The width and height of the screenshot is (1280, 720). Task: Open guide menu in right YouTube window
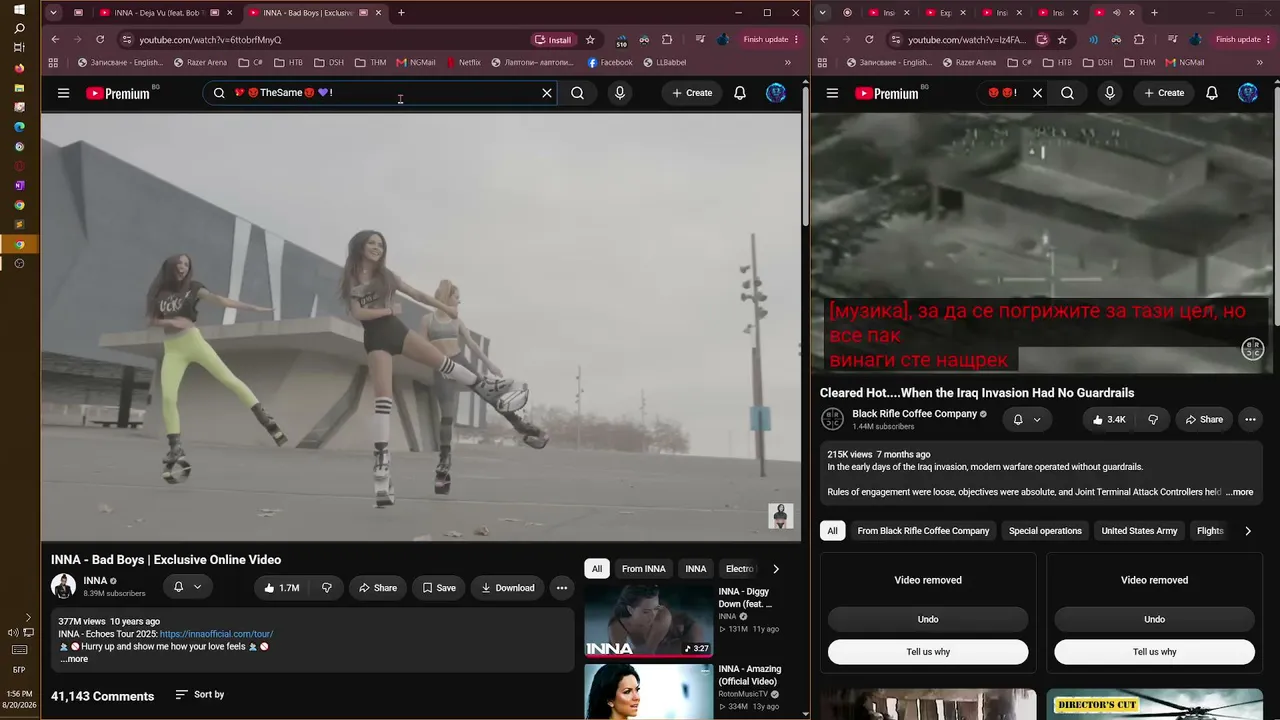point(832,93)
